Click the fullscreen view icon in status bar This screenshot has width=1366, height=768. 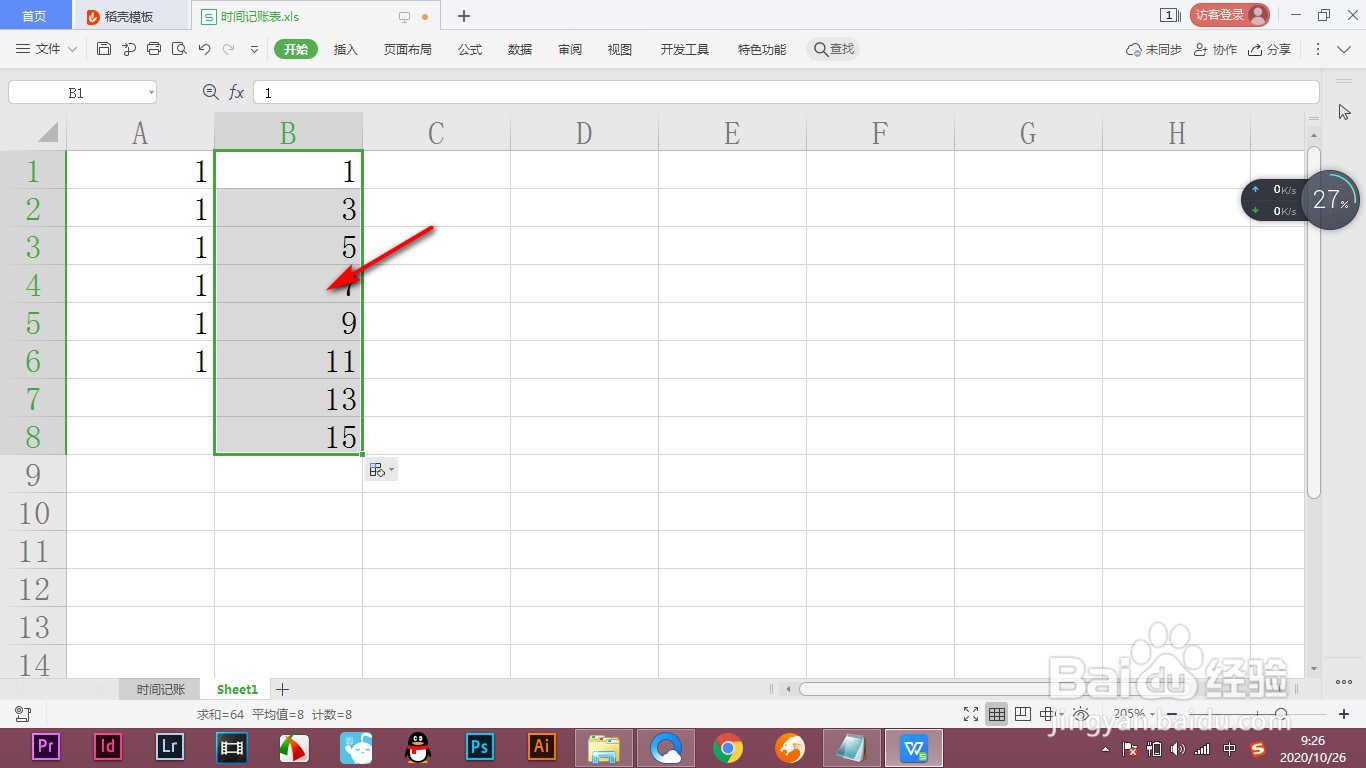(970, 714)
